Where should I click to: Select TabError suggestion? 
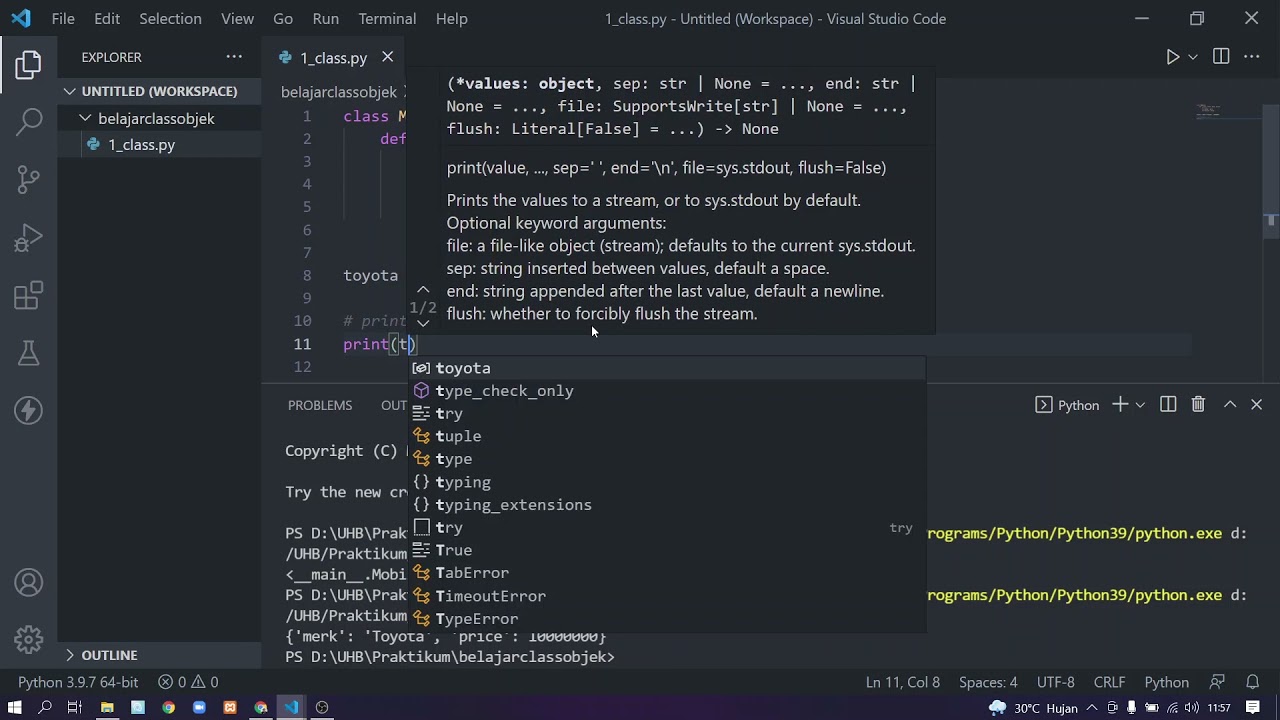point(668,573)
